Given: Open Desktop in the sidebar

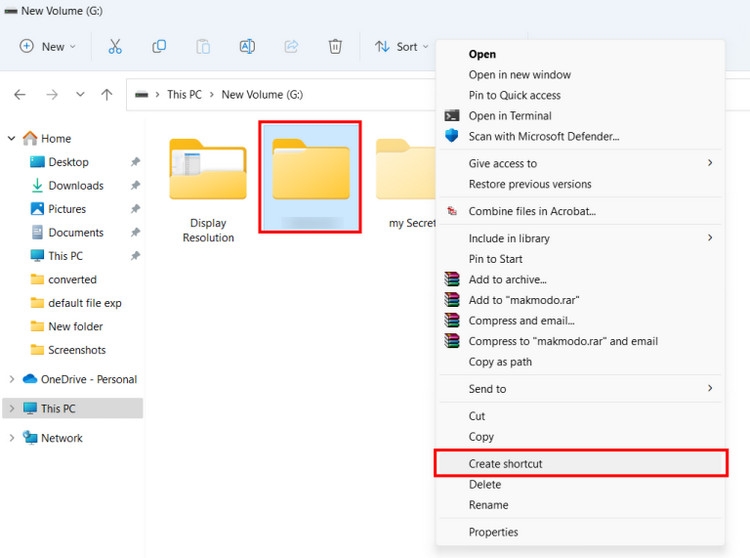Looking at the screenshot, I should [x=59, y=162].
